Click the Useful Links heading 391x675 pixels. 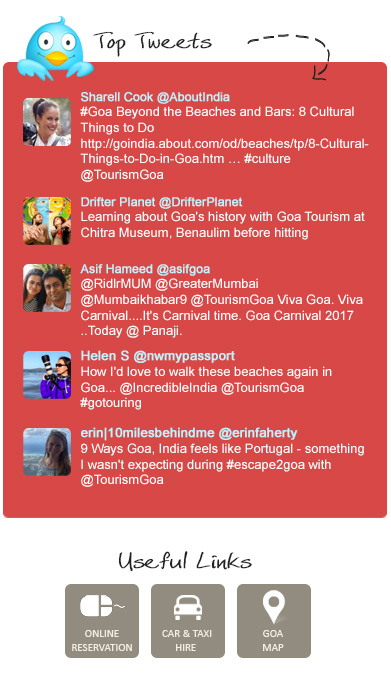[x=185, y=561]
